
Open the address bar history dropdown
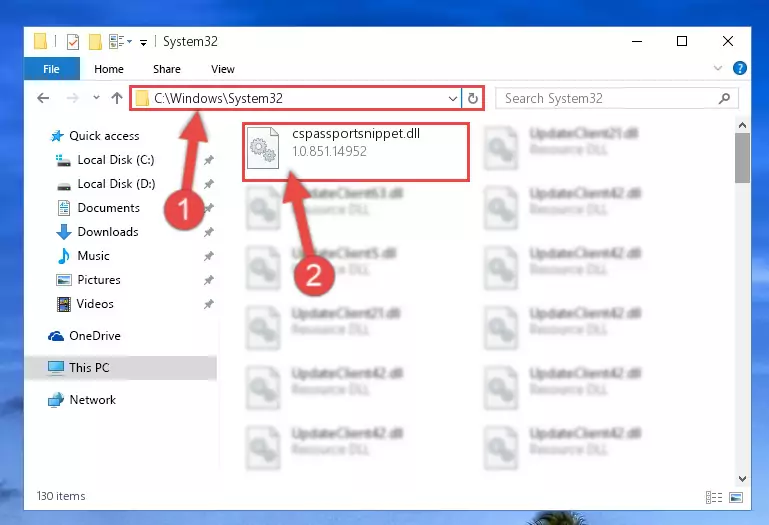453,99
